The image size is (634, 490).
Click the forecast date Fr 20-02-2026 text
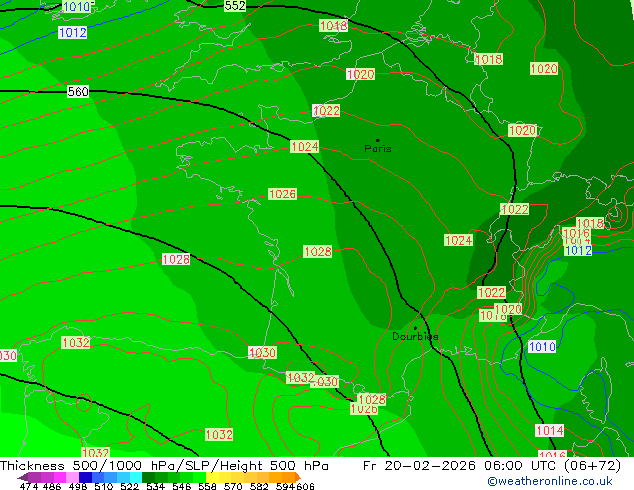pyautogui.click(x=419, y=466)
